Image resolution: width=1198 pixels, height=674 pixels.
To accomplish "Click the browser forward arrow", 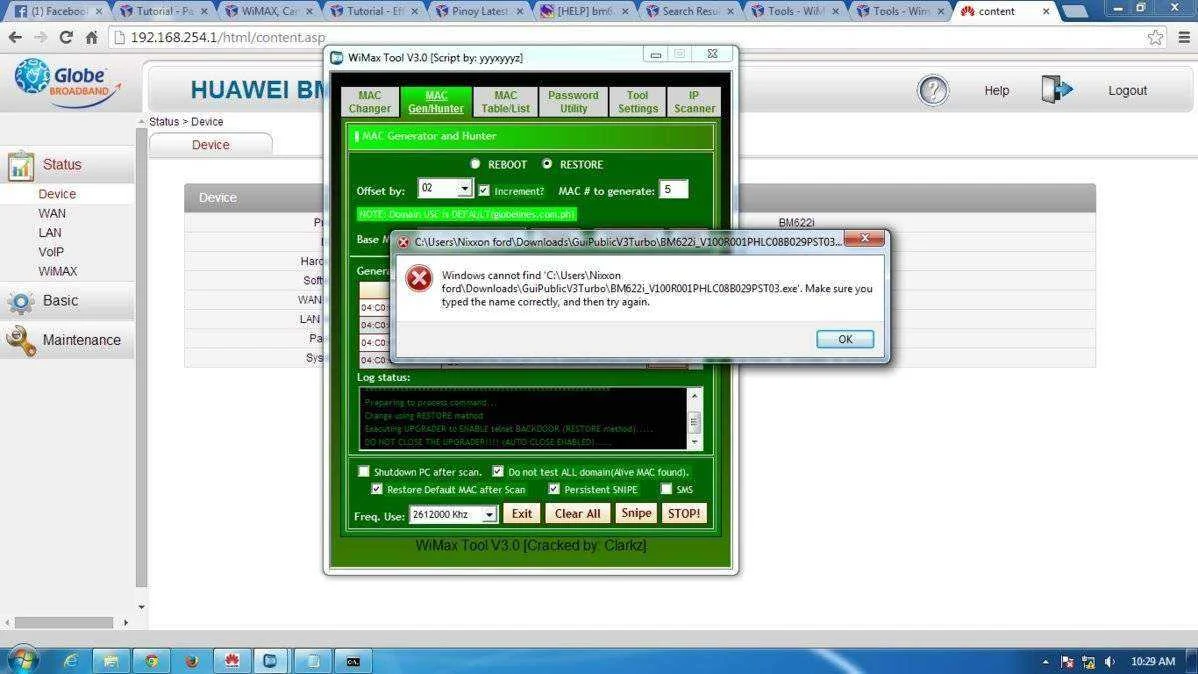I will 40,37.
